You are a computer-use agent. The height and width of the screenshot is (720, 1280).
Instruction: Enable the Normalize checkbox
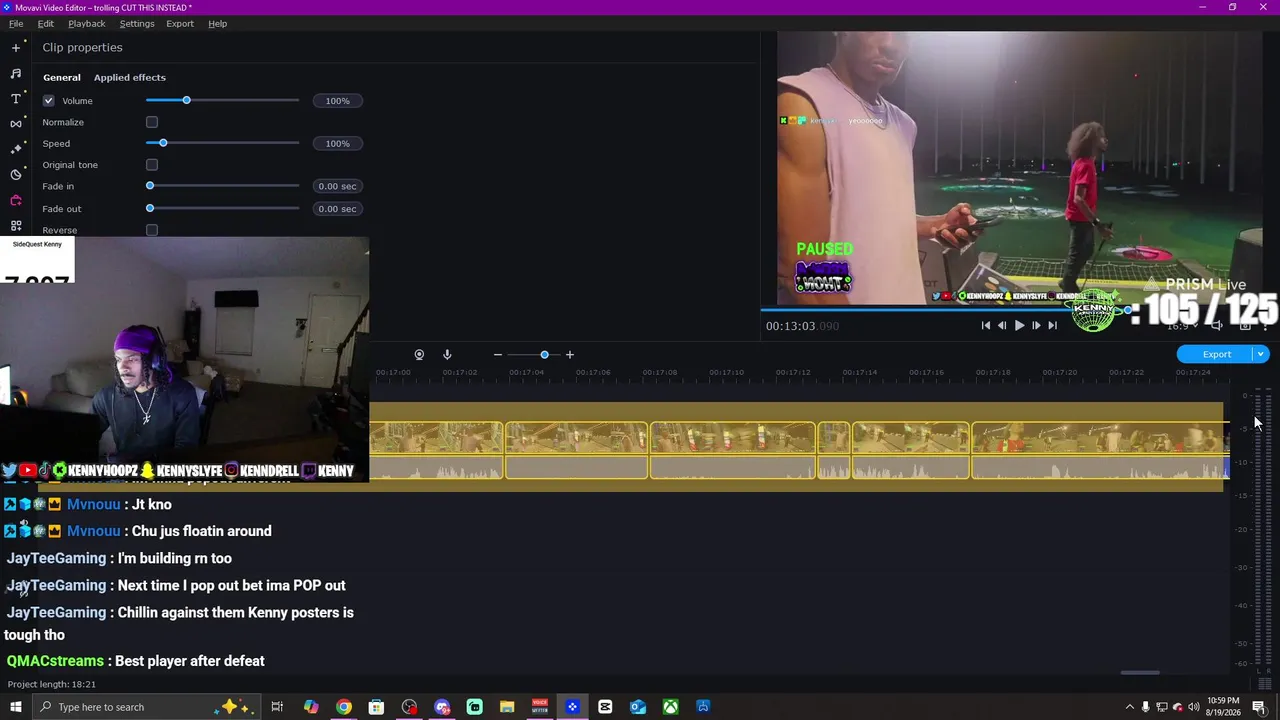tap(152, 122)
